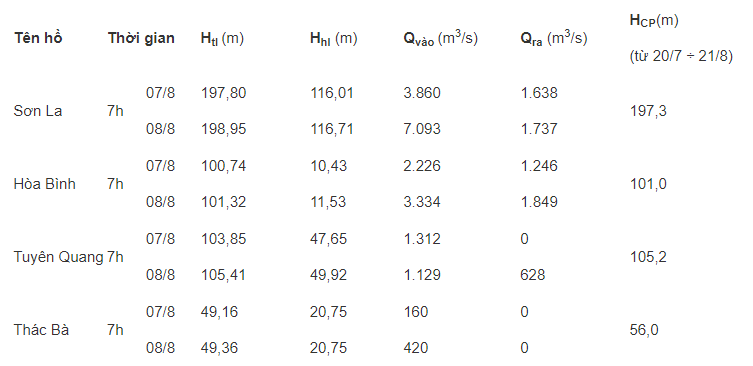Click the 49,92 downstream level value
The height and width of the screenshot is (366, 753).
(328, 275)
